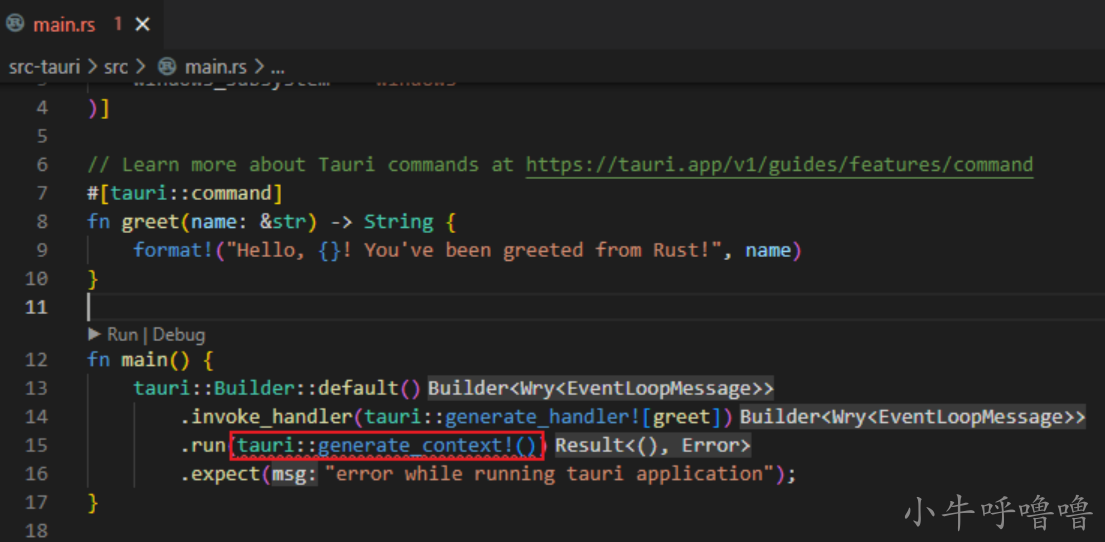The height and width of the screenshot is (542, 1105).
Task: Click the name: &str parameter on line 8
Action: pos(247,222)
